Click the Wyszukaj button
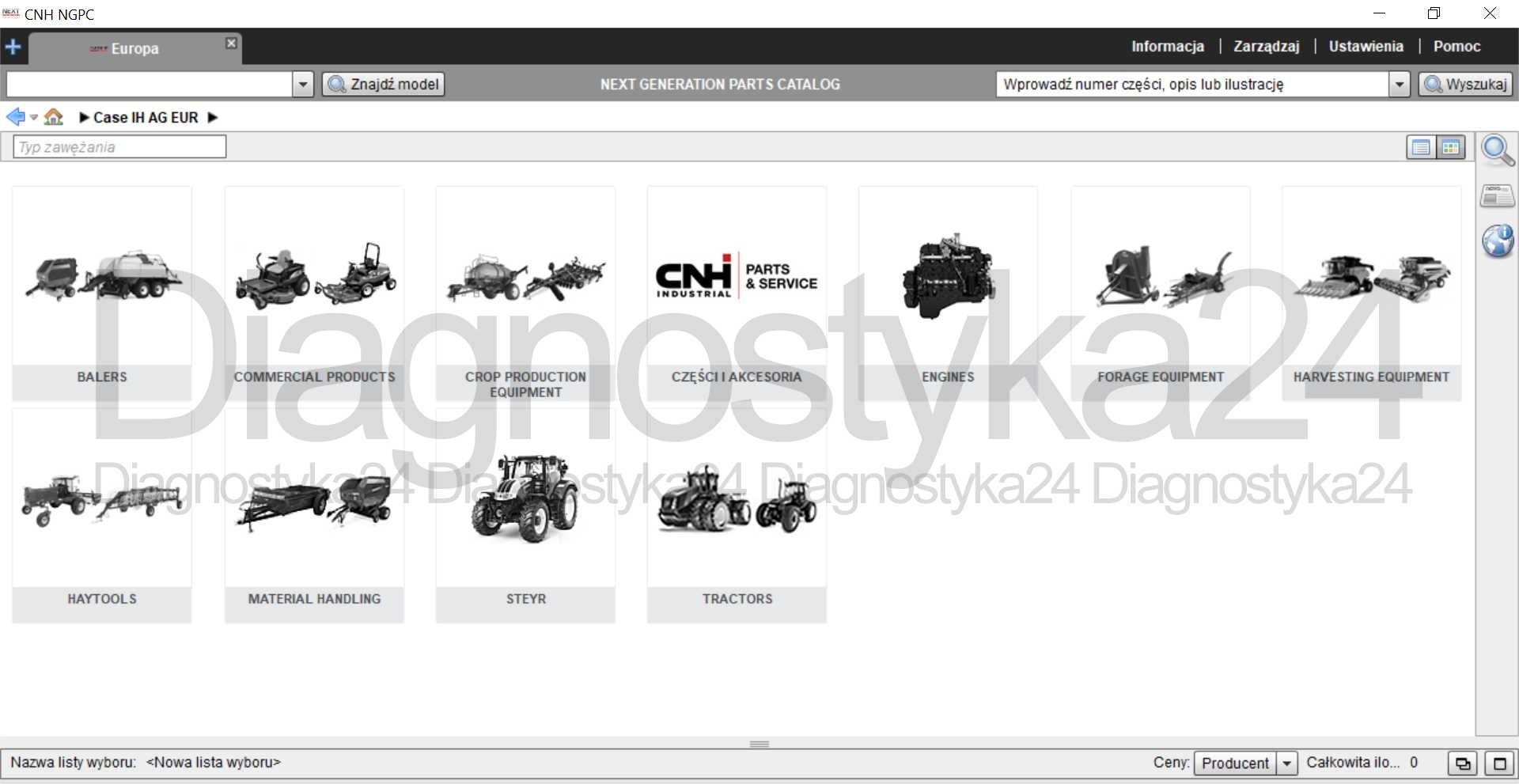 tap(1466, 84)
